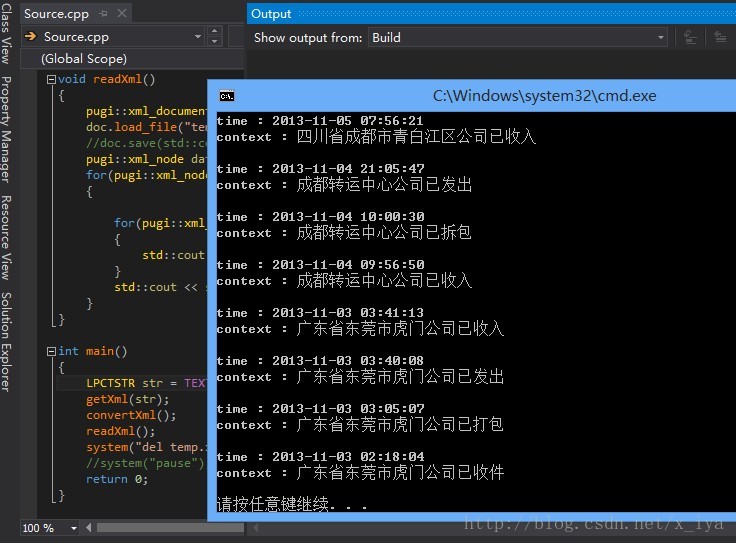Click the cmd.exe window title bar
Screen dimensions: 736x543
544,96
